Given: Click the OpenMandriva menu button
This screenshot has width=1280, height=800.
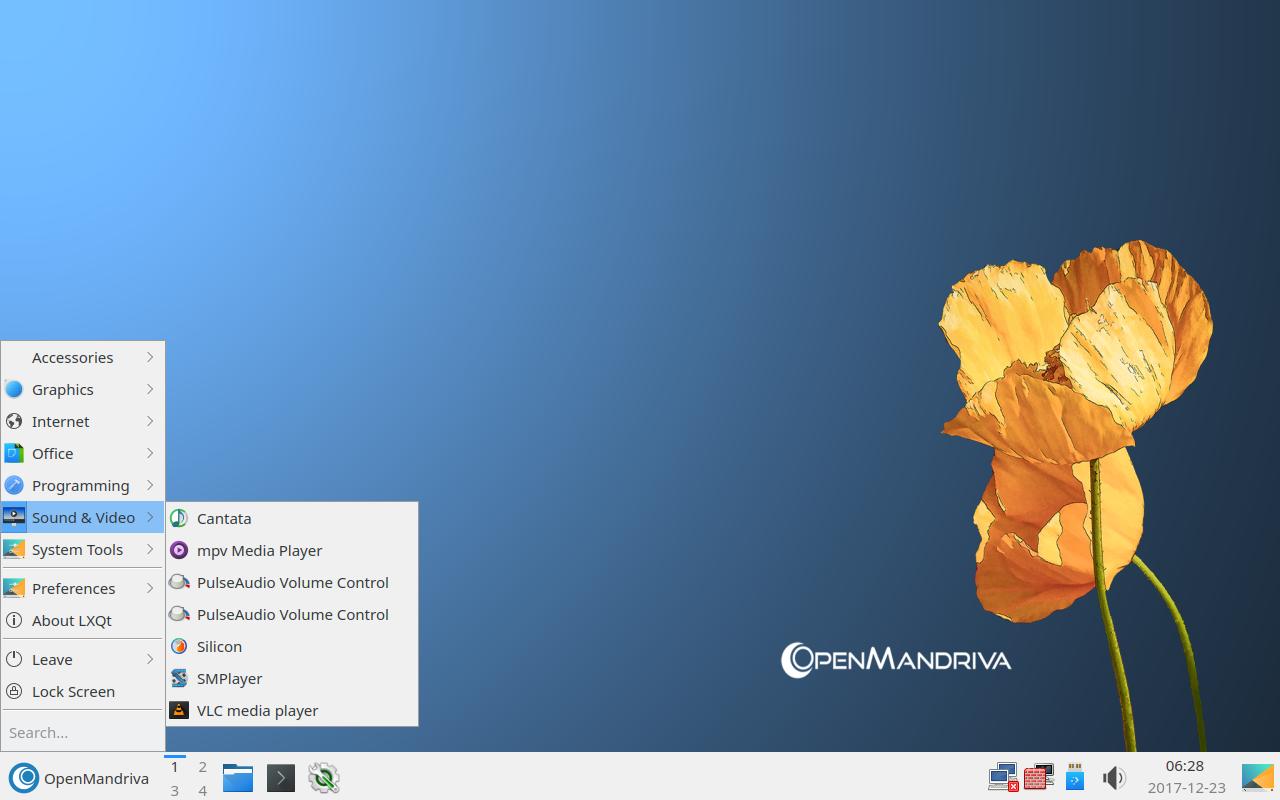Looking at the screenshot, I should 80,778.
